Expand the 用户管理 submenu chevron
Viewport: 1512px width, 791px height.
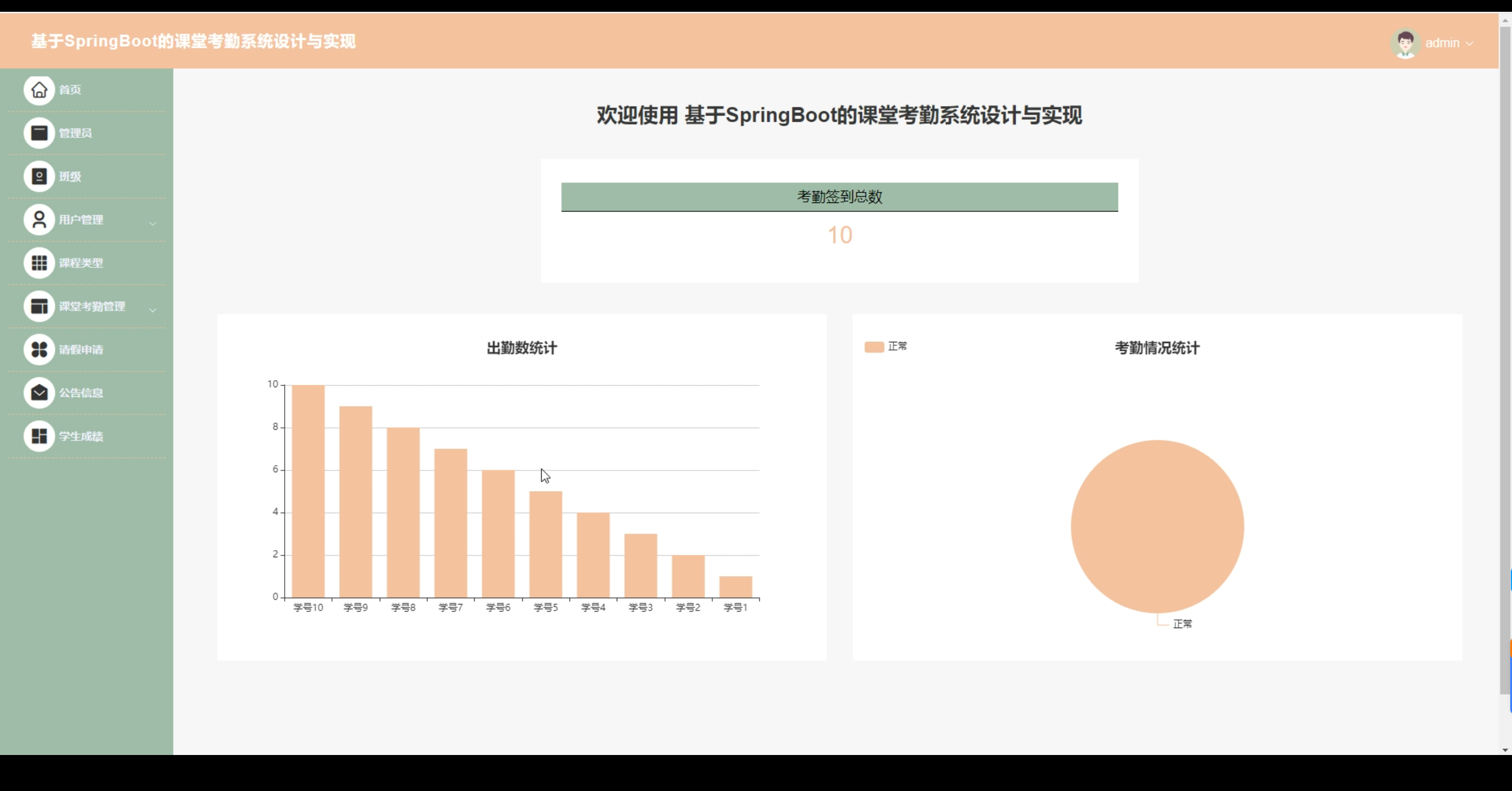pyautogui.click(x=152, y=223)
